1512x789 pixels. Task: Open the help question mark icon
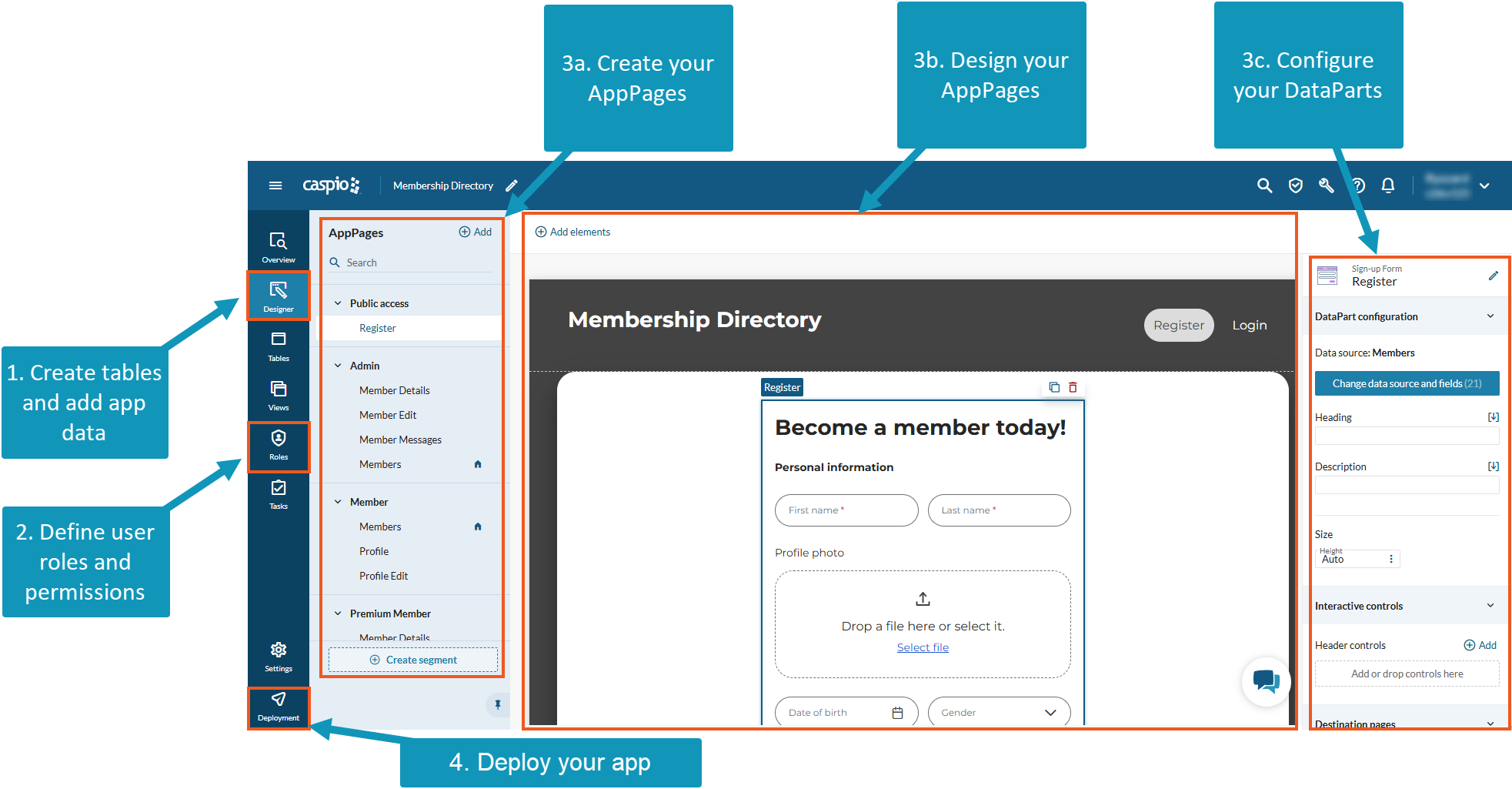pos(1358,186)
